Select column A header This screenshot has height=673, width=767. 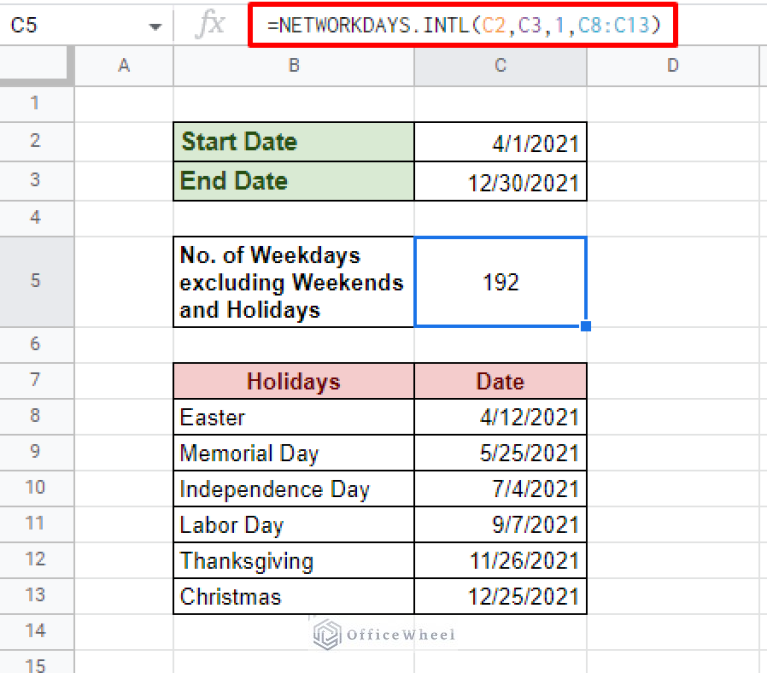[124, 66]
